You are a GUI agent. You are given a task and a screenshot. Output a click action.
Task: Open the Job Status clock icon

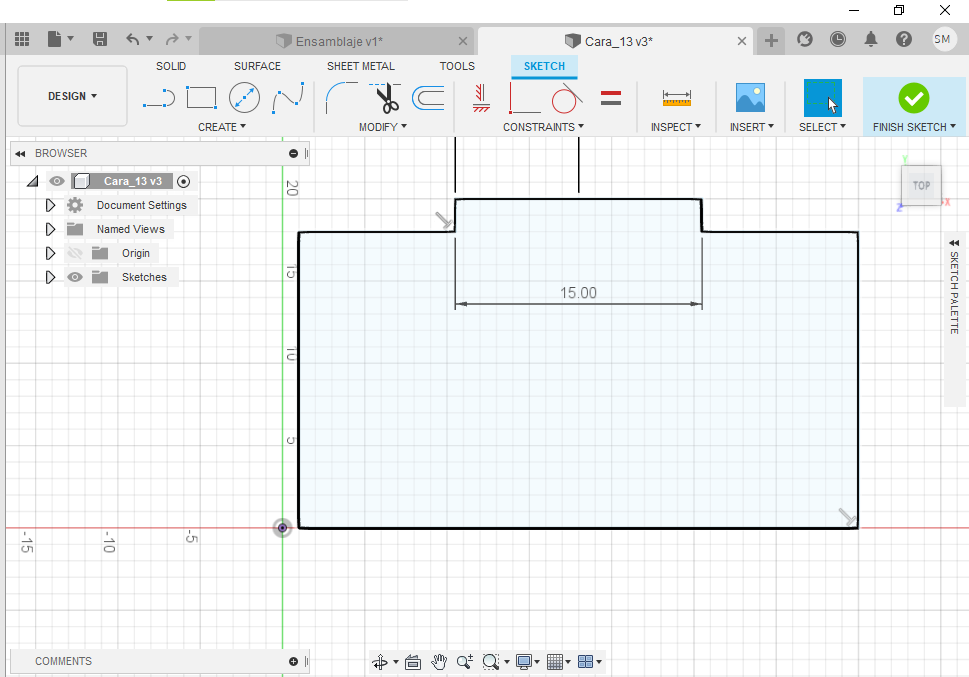pyautogui.click(x=837, y=40)
